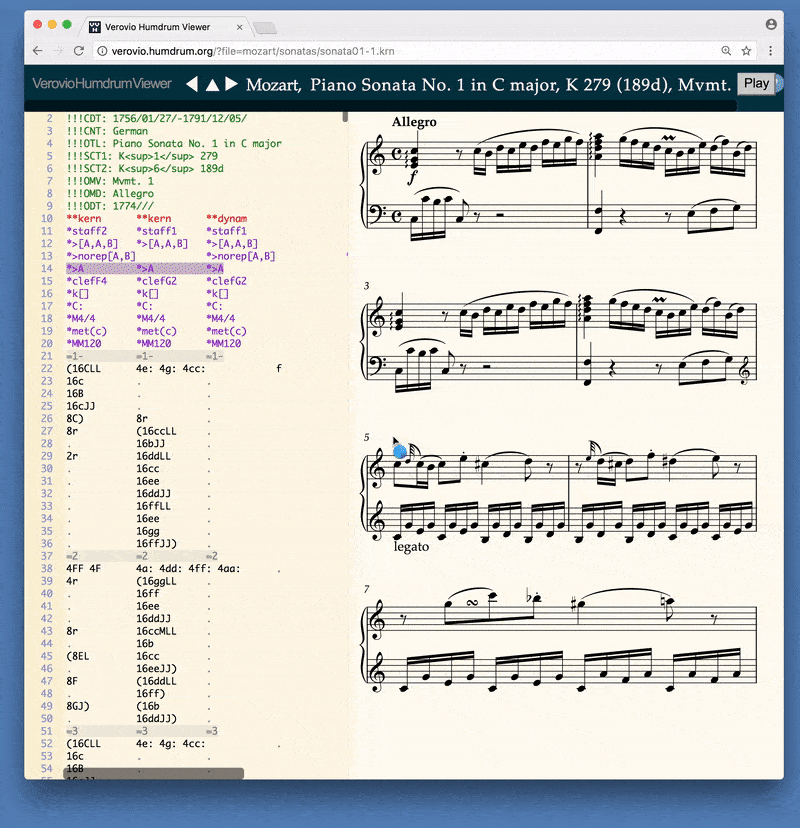800x828 pixels.
Task: Click the '*staff2' token in the editor
Action: [87, 231]
